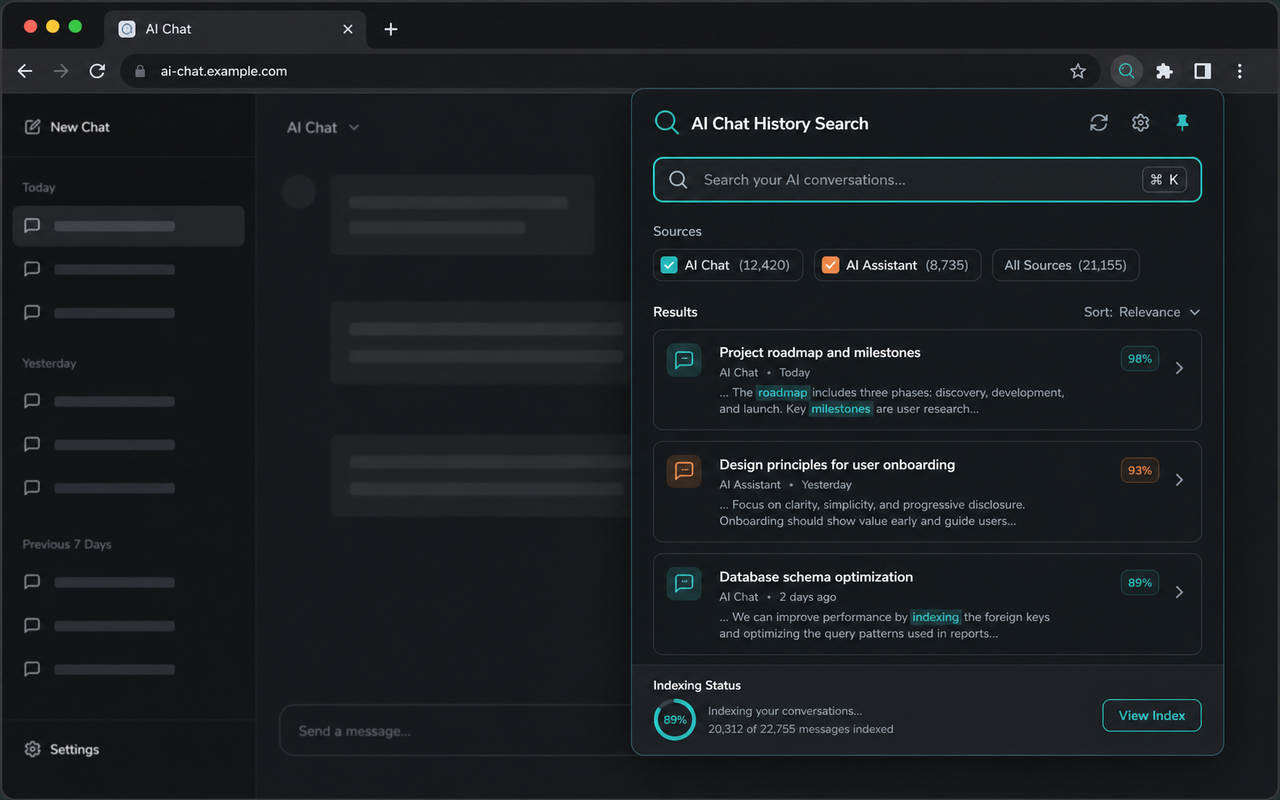
Task: Bookmark this page with the star icon
Action: tap(1078, 71)
